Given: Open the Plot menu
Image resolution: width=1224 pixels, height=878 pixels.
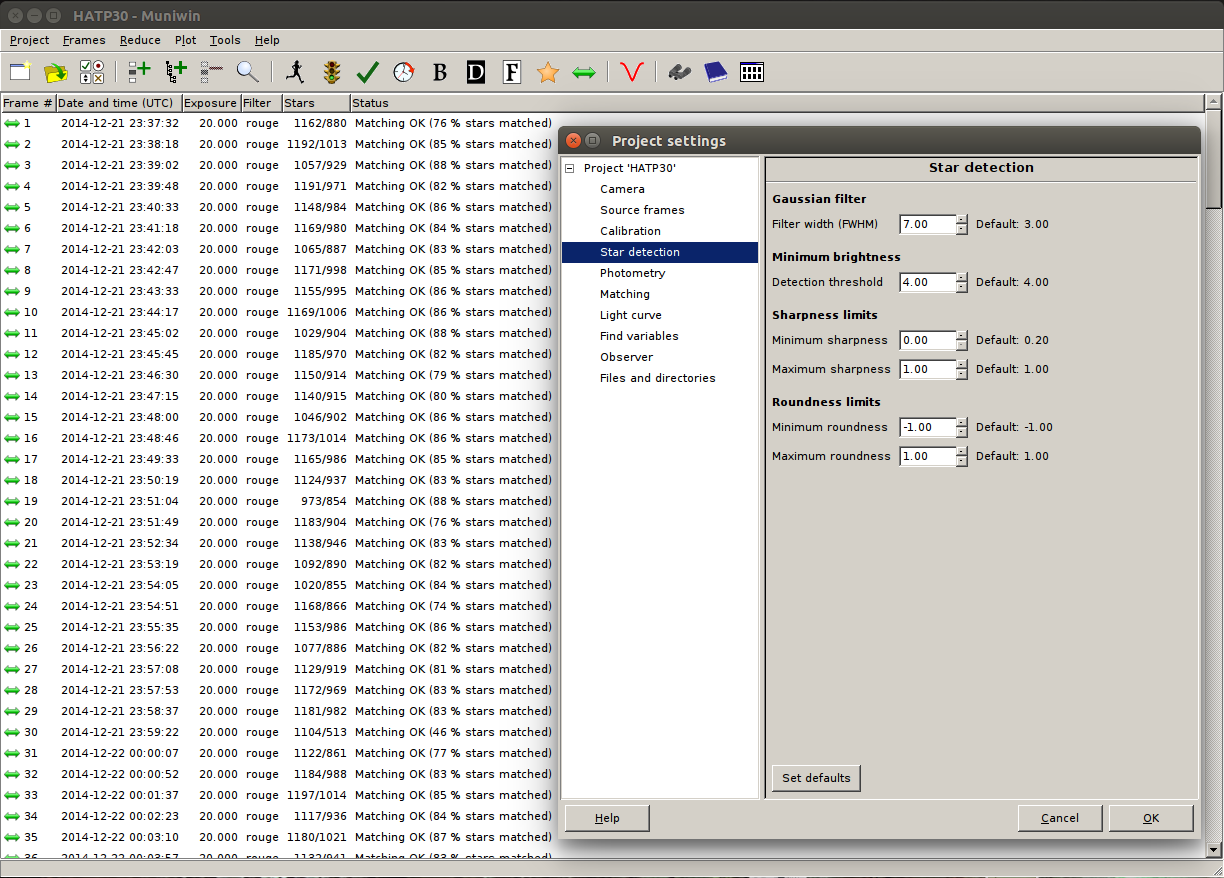Looking at the screenshot, I should click(x=186, y=40).
